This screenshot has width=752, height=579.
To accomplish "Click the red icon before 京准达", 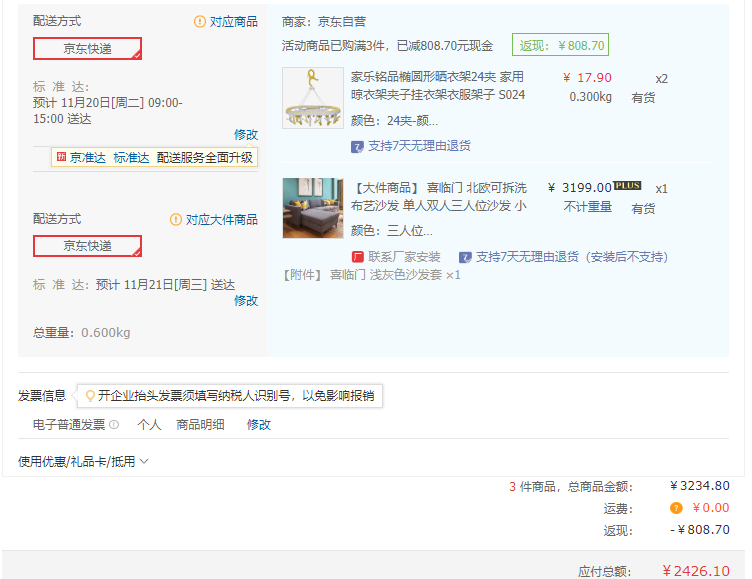I will pyautogui.click(x=61, y=157).
